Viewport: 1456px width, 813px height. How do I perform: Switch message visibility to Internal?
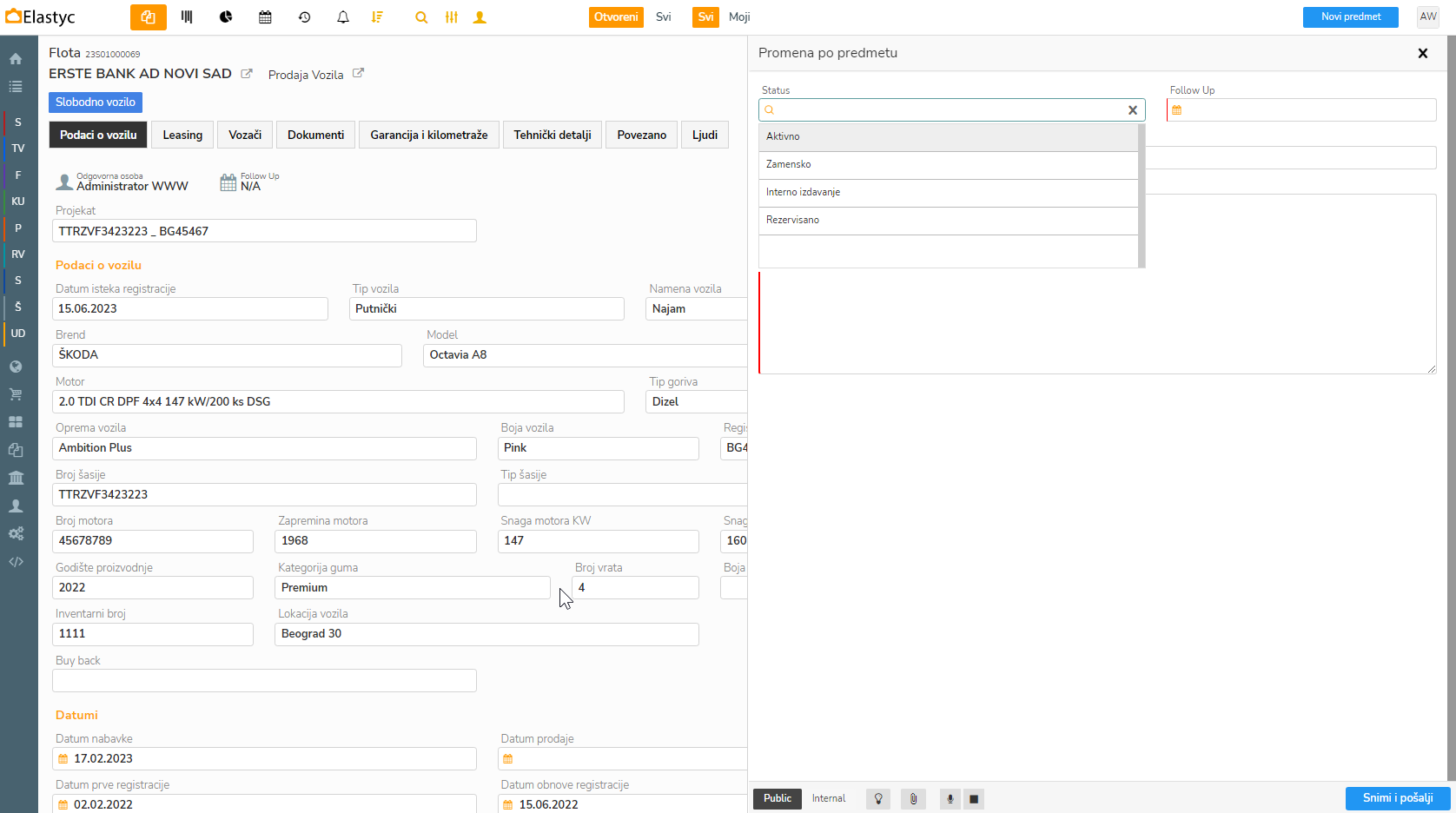(x=828, y=799)
